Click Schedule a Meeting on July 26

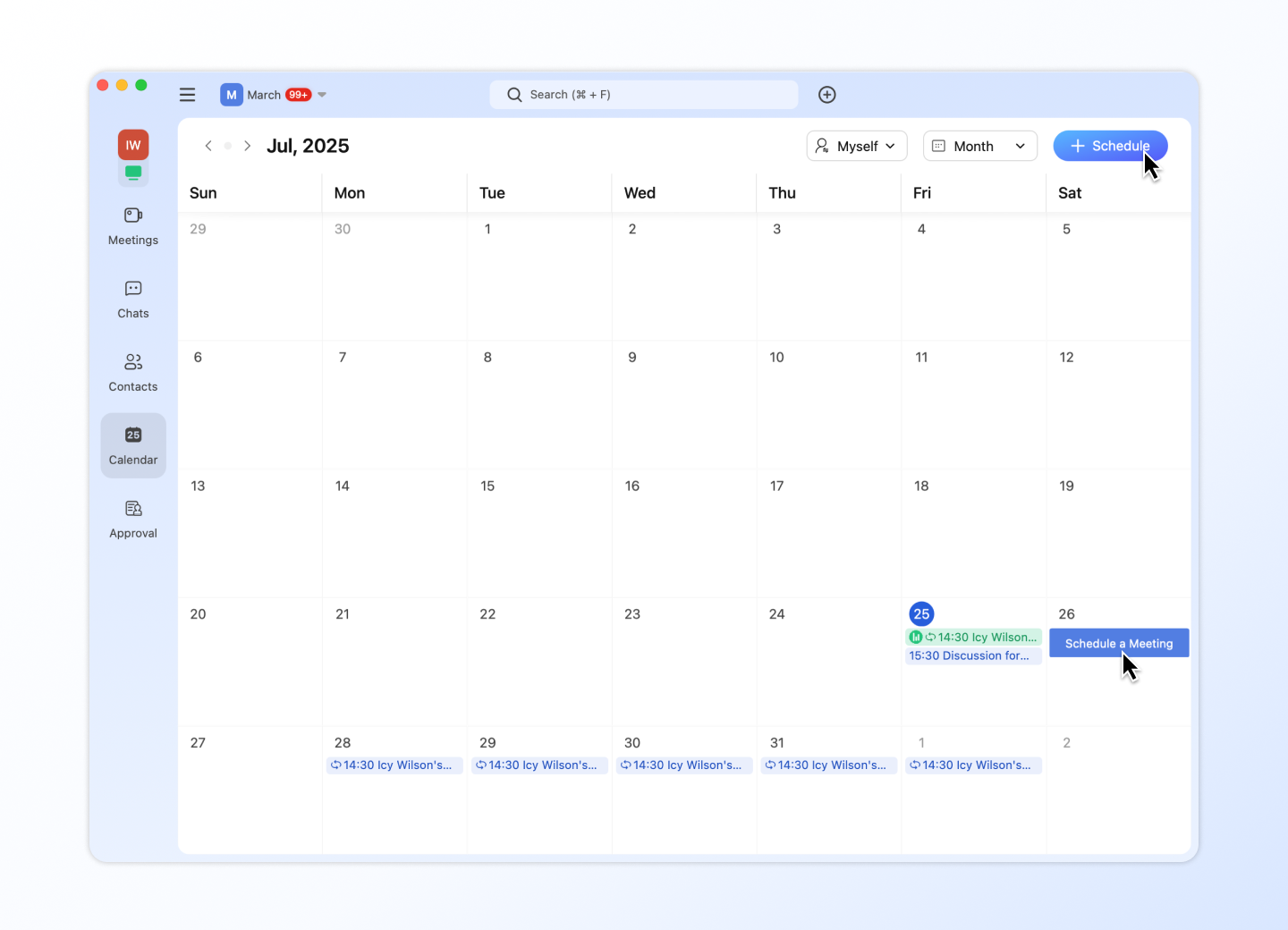point(1118,643)
